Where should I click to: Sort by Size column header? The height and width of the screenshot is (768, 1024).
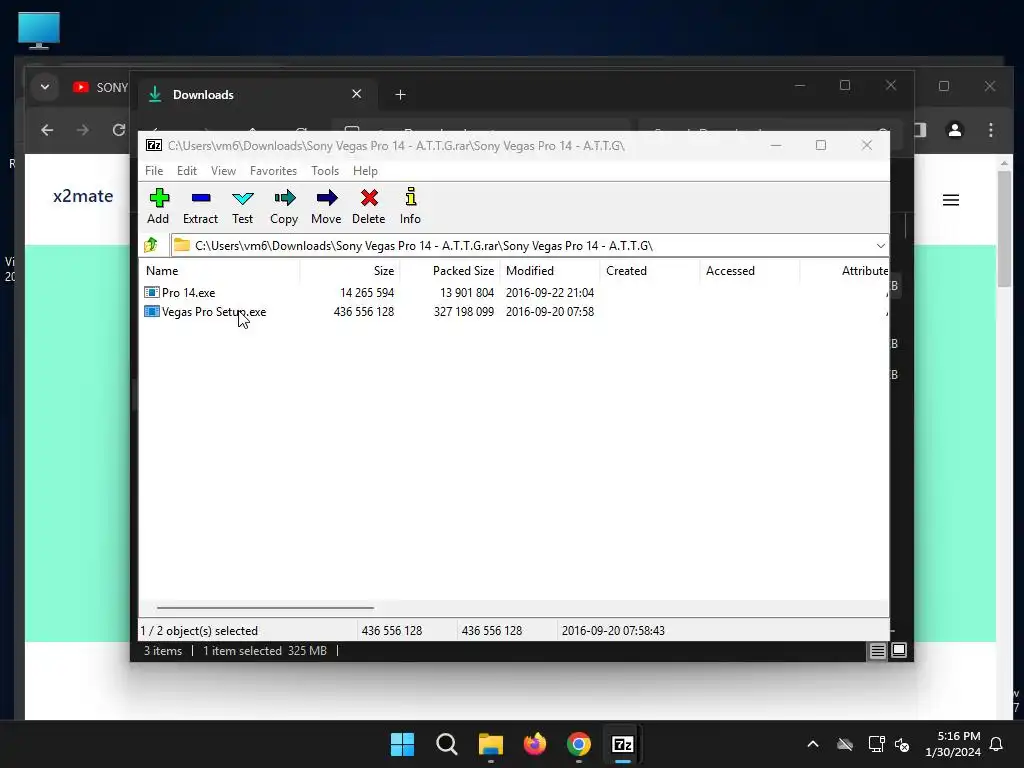[x=349, y=270]
